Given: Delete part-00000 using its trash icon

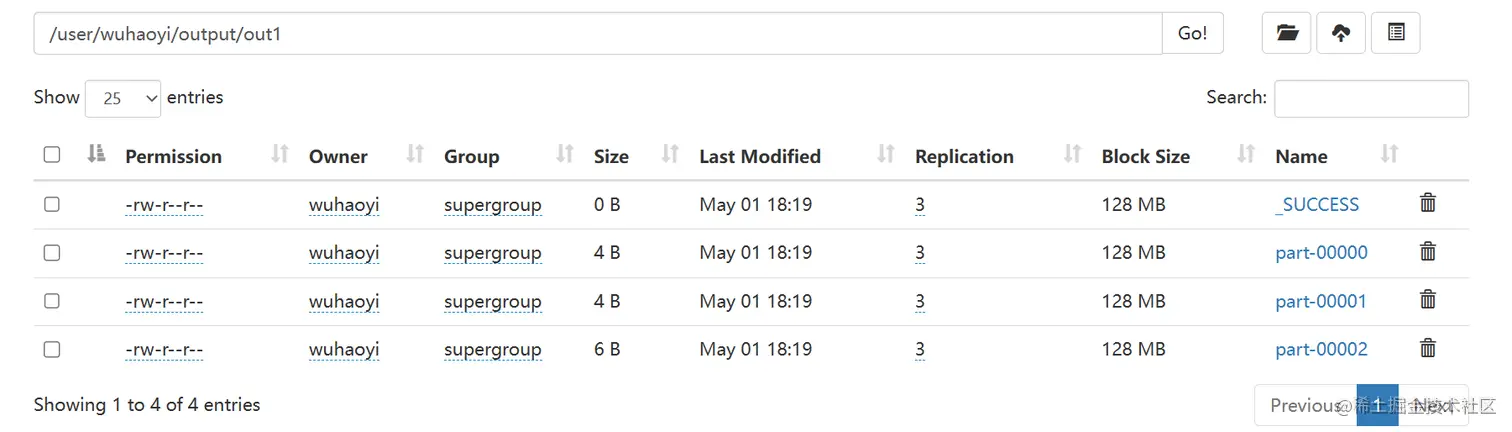Looking at the screenshot, I should click(x=1428, y=251).
